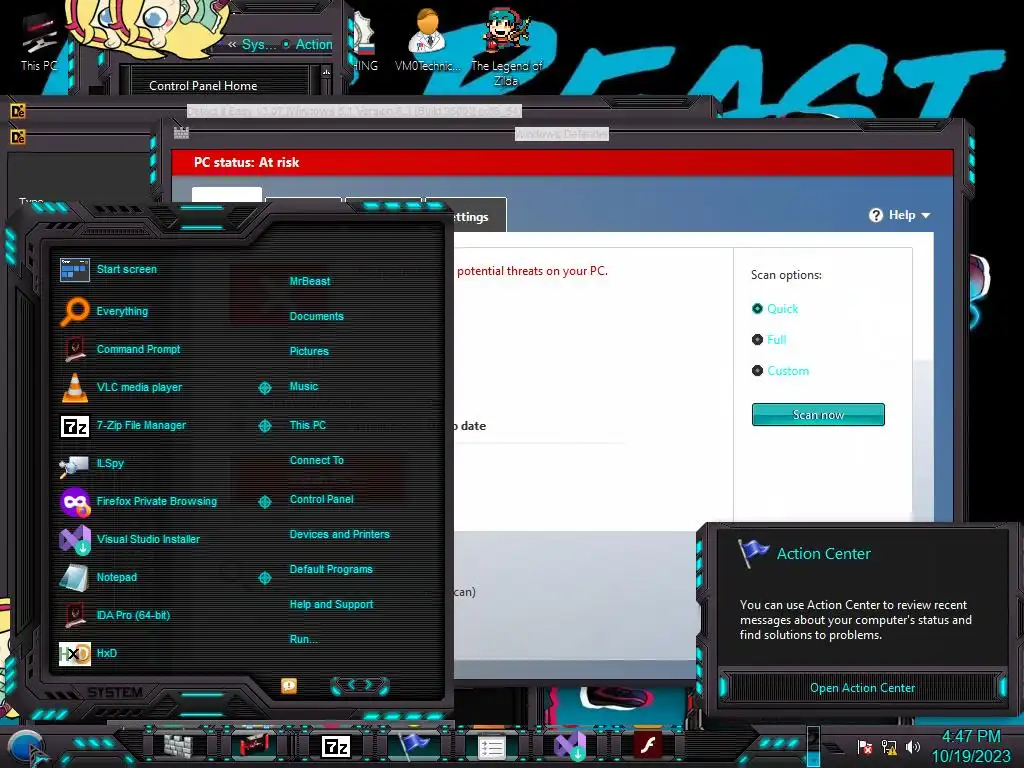Expand the Notepad jump list

pos(264,578)
